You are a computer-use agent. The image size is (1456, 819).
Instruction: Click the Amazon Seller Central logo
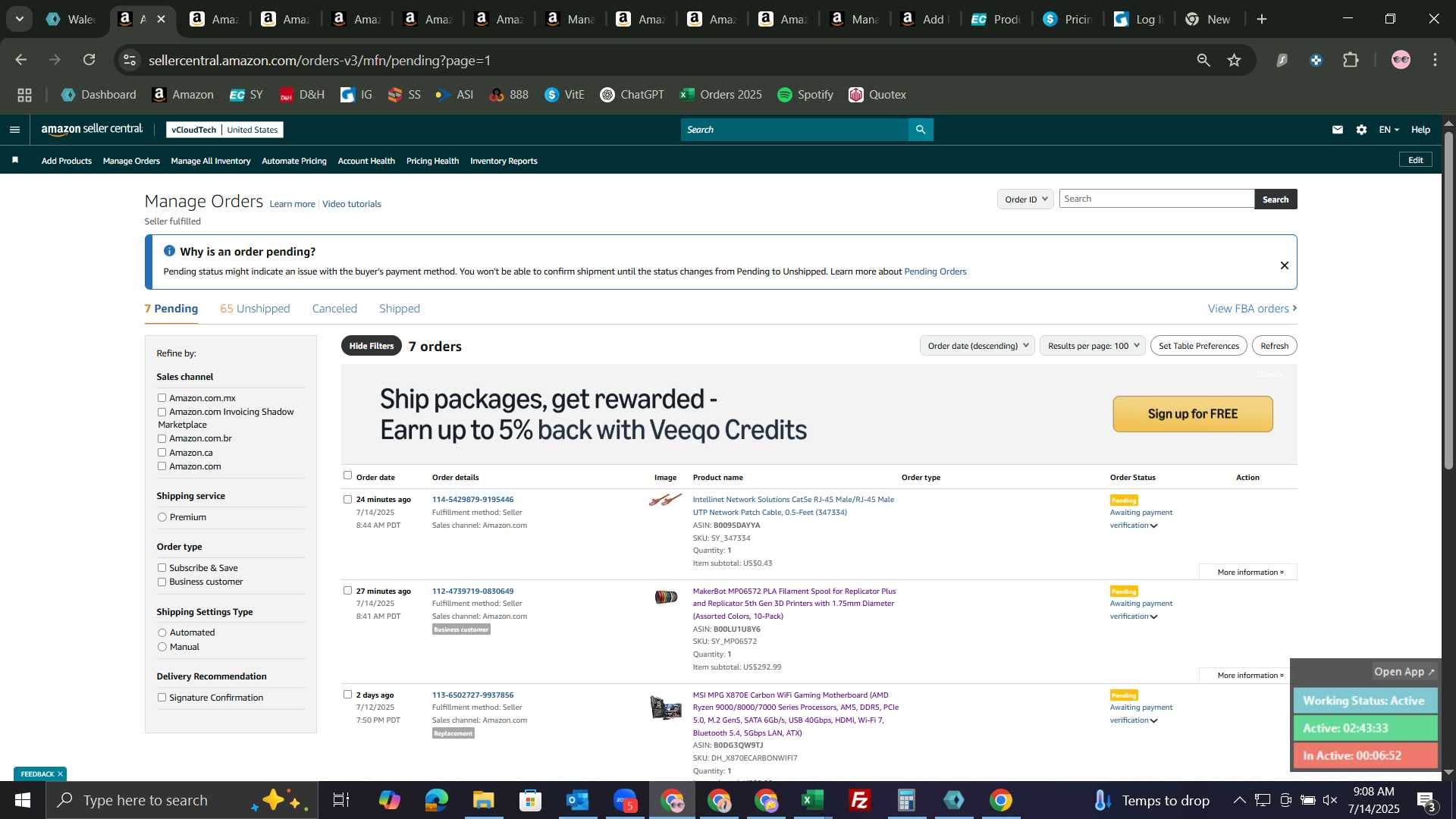[x=92, y=130]
